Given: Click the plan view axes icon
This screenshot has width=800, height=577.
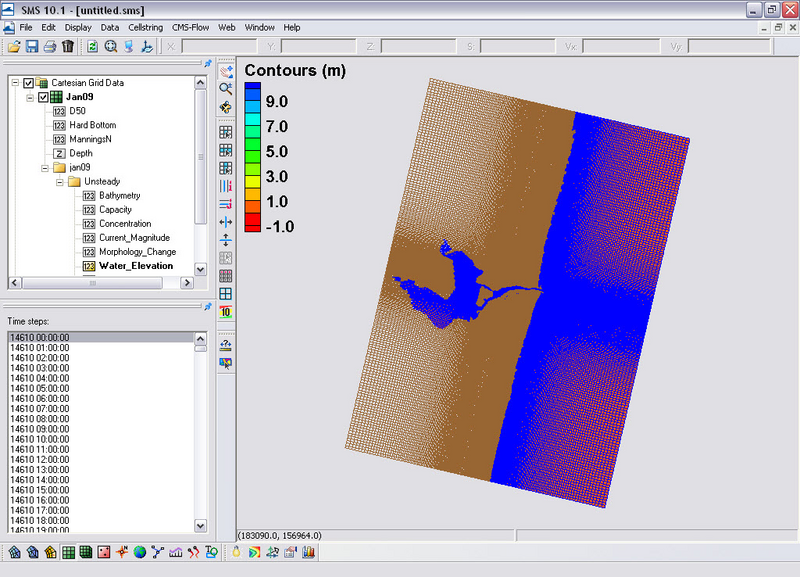Looking at the screenshot, I should click(x=146, y=46).
